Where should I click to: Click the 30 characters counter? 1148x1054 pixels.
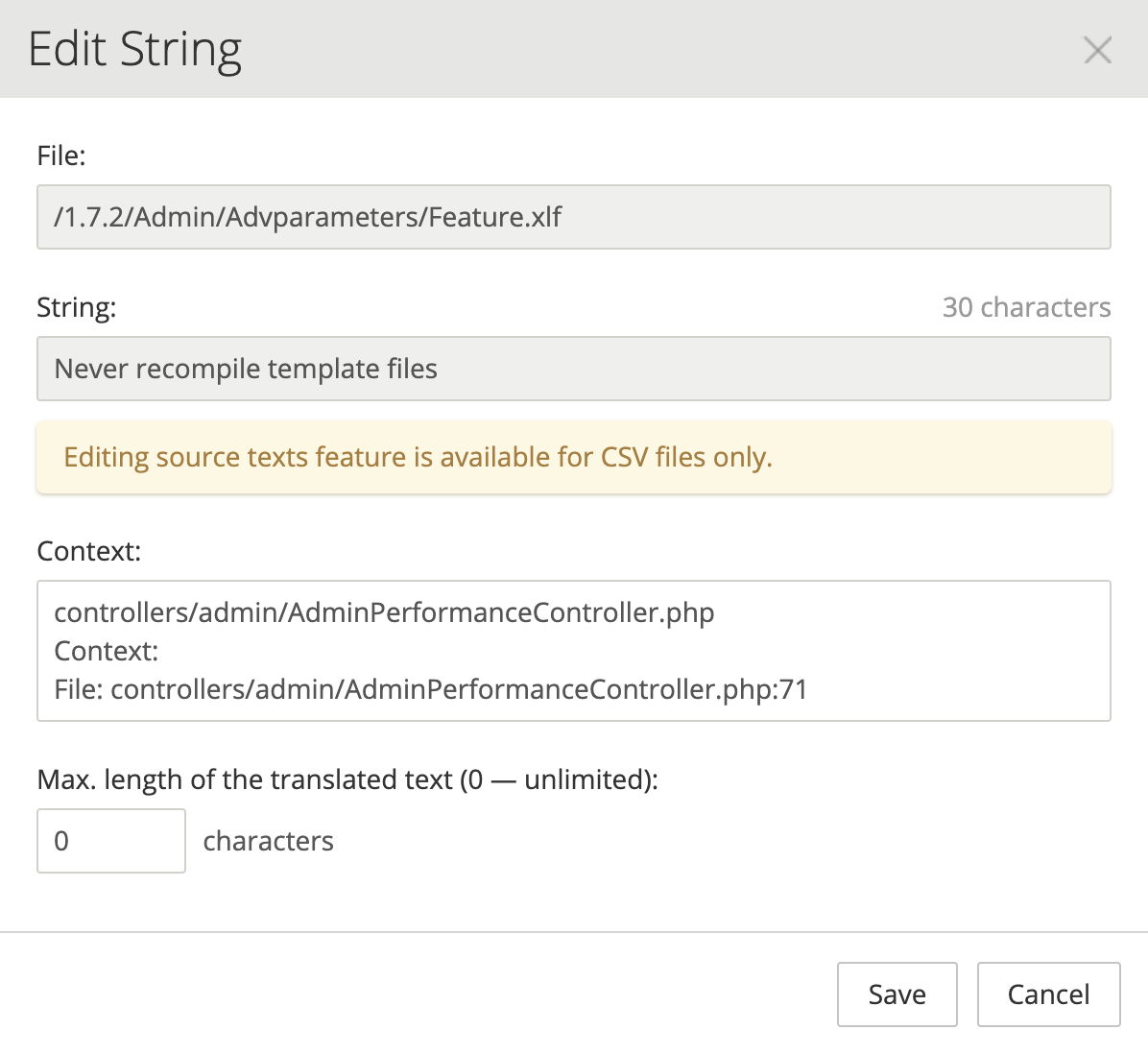pos(1026,307)
